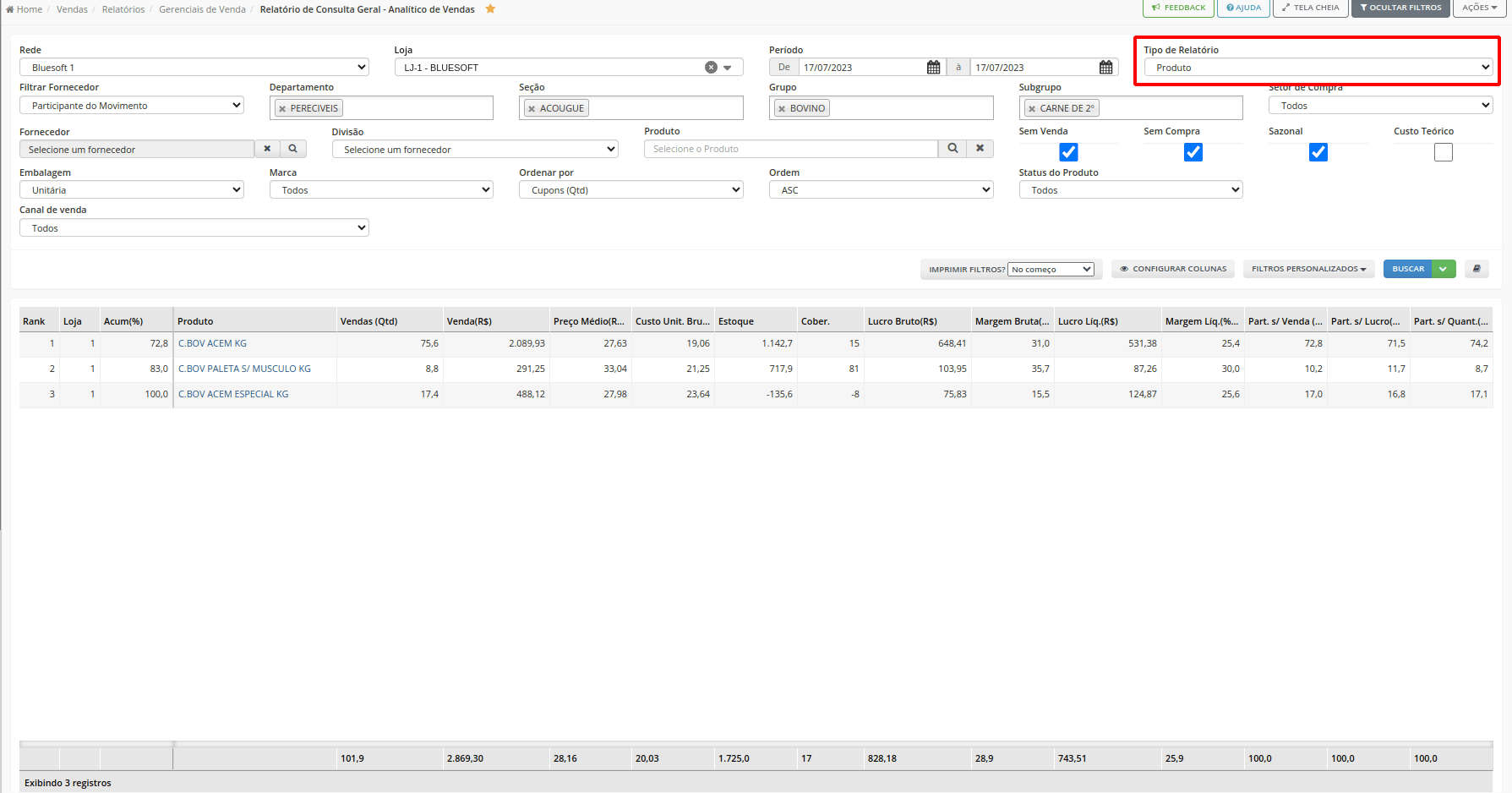Screen dimensions: 1512x793
Task: Open the Setor de Compra dropdown
Action: (1381, 106)
